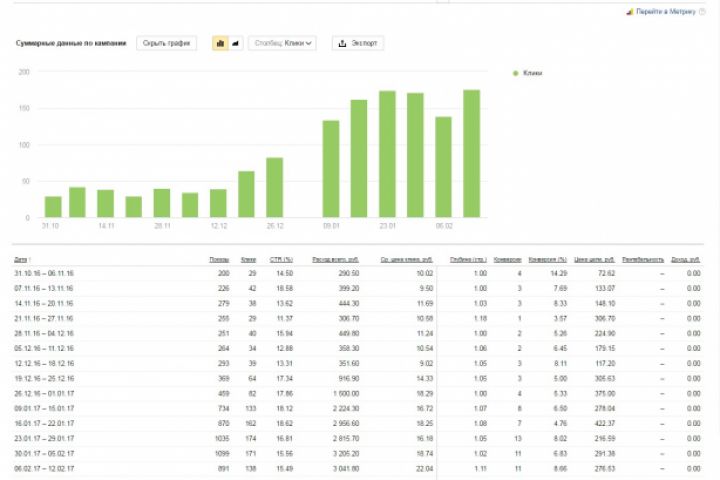
Task: Click the chart bar above the 06.02 label
Action: pos(444,167)
